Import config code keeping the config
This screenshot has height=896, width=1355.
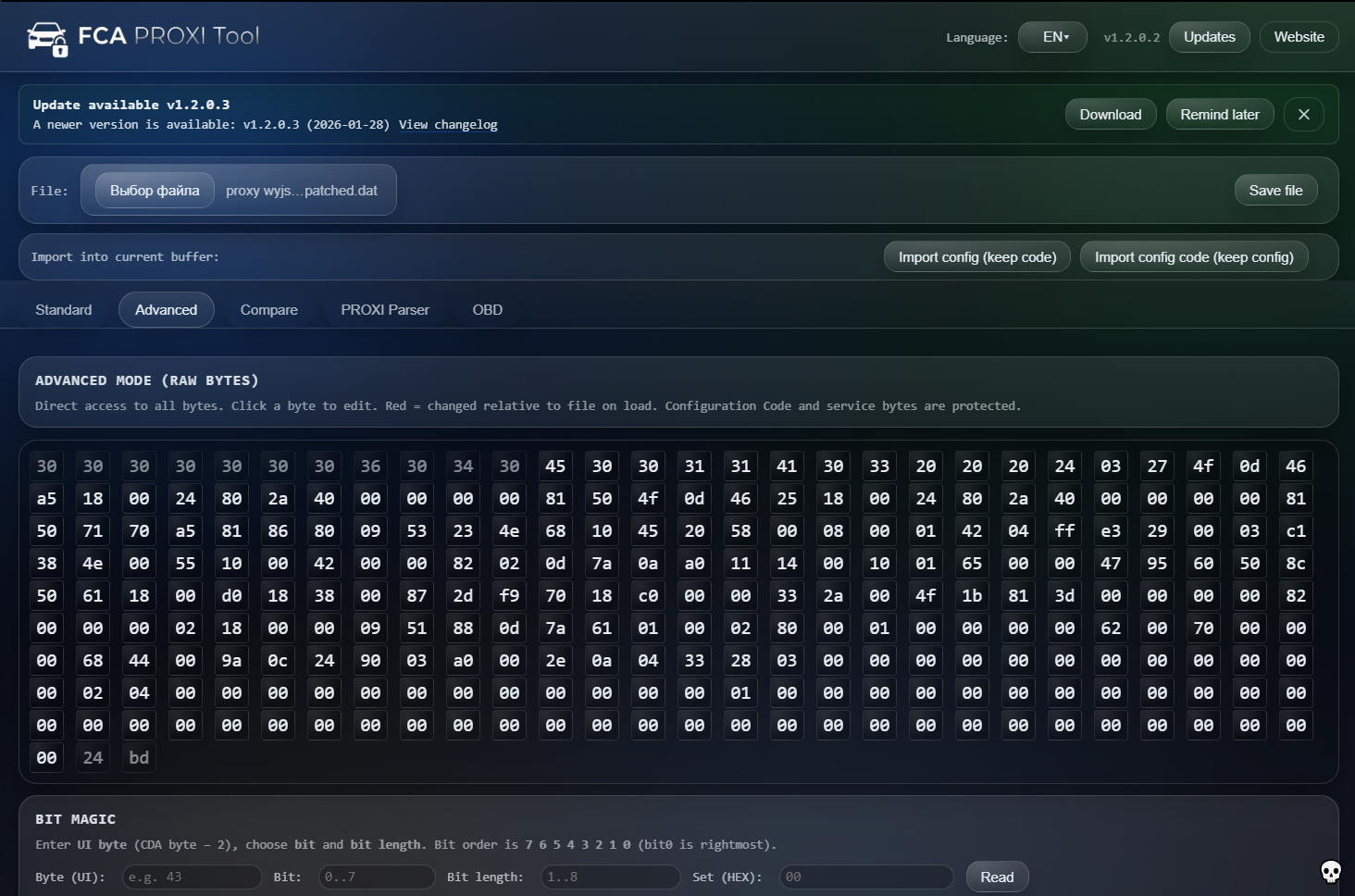[x=1194, y=256]
